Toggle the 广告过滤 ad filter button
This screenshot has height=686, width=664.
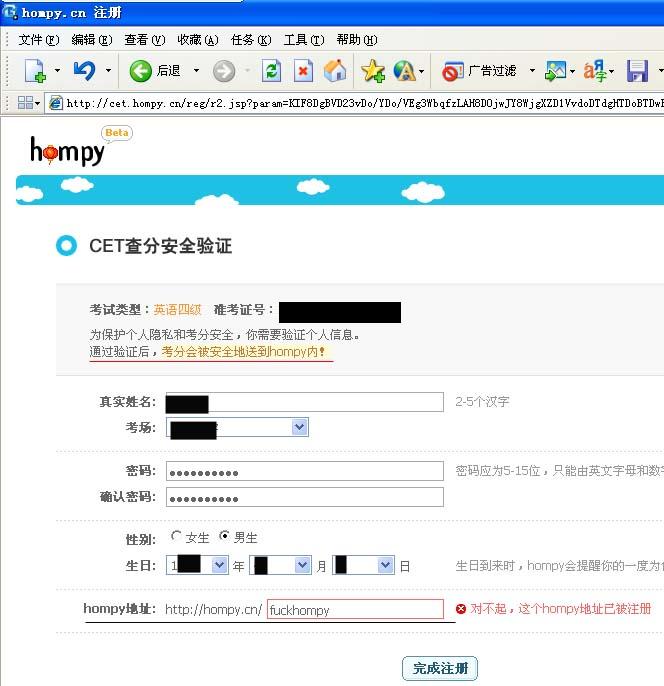coord(479,71)
